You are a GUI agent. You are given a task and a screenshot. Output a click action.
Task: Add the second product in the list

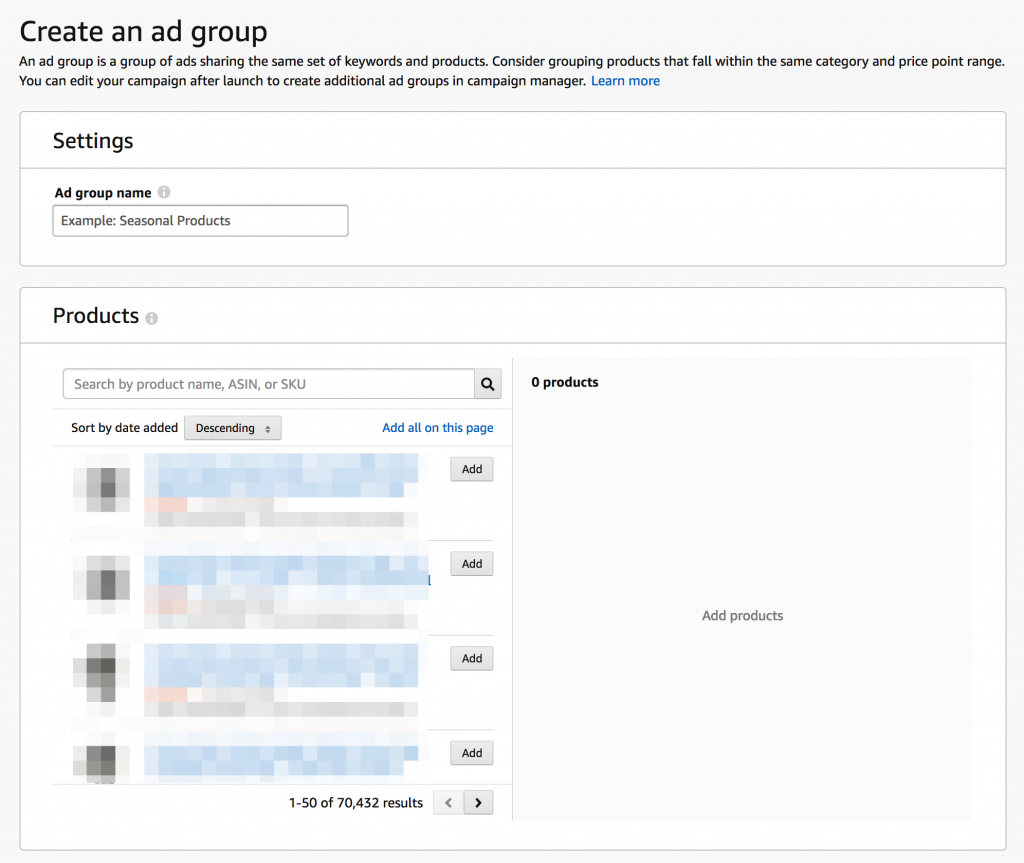pos(471,564)
